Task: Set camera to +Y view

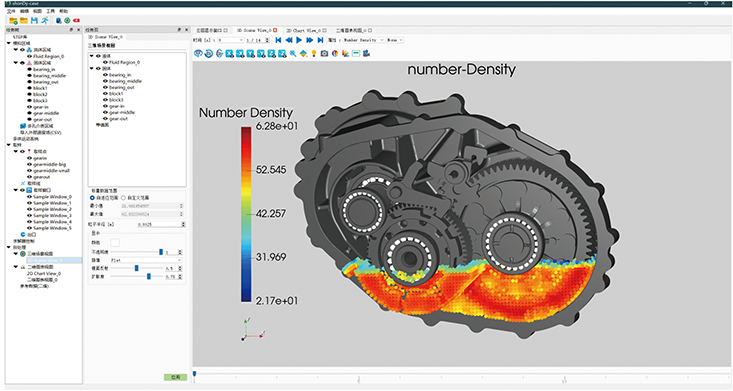Action: coord(251,54)
